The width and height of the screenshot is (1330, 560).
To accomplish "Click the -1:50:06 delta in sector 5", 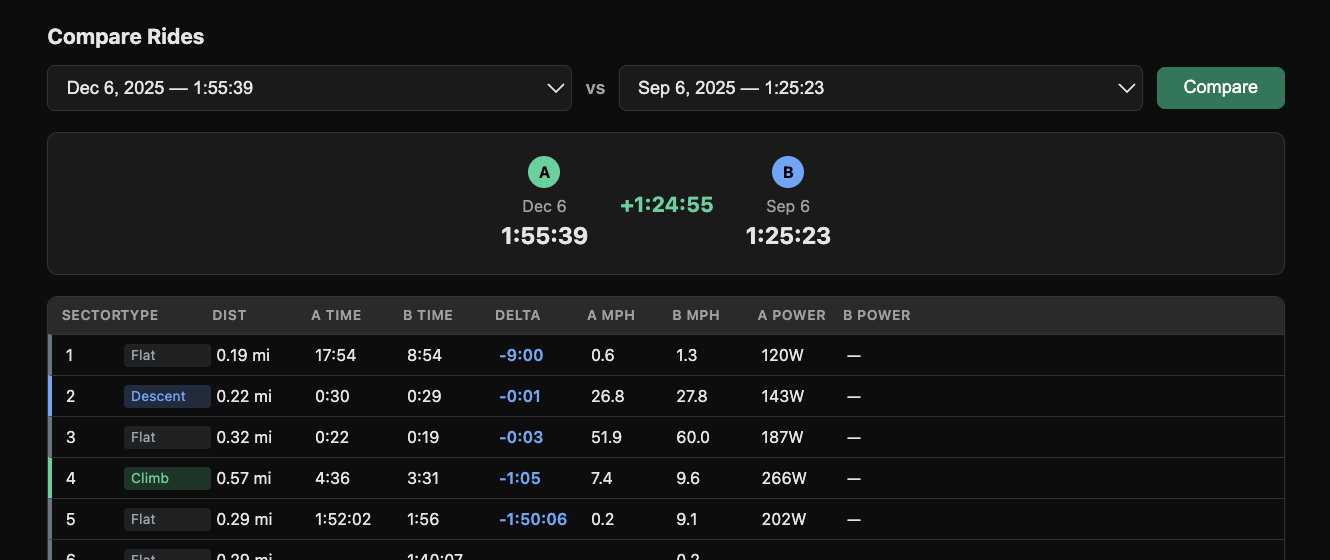I will (533, 519).
